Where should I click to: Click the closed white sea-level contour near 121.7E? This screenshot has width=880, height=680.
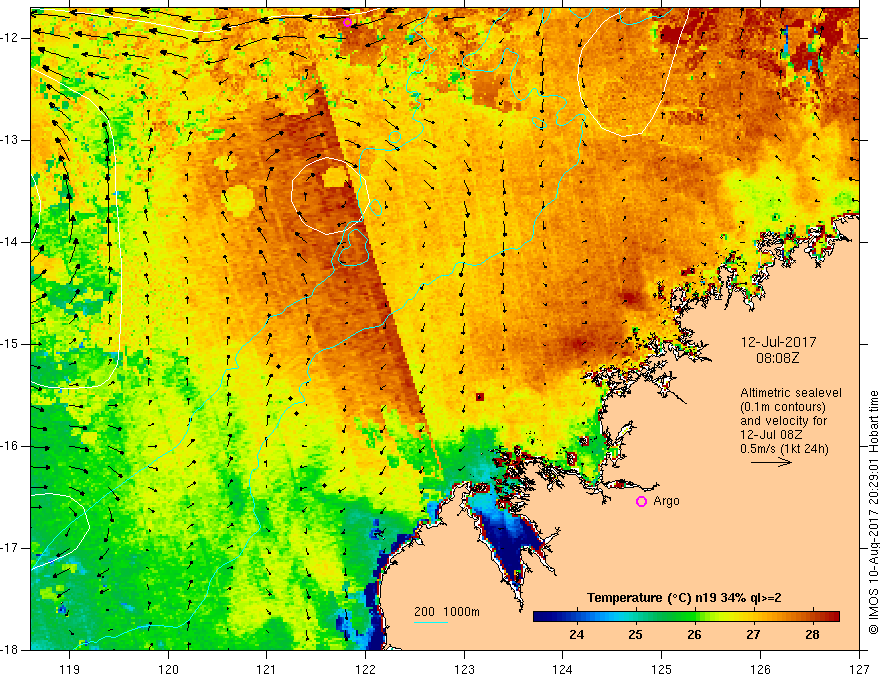click(x=330, y=196)
